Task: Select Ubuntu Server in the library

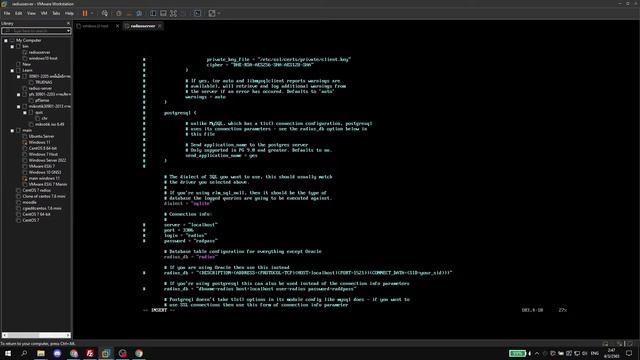Action: (x=41, y=136)
